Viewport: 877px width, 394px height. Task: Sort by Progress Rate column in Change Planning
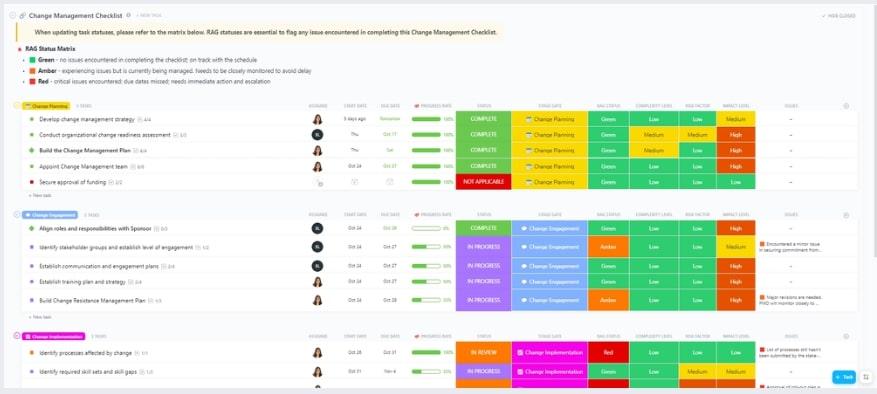[433, 106]
